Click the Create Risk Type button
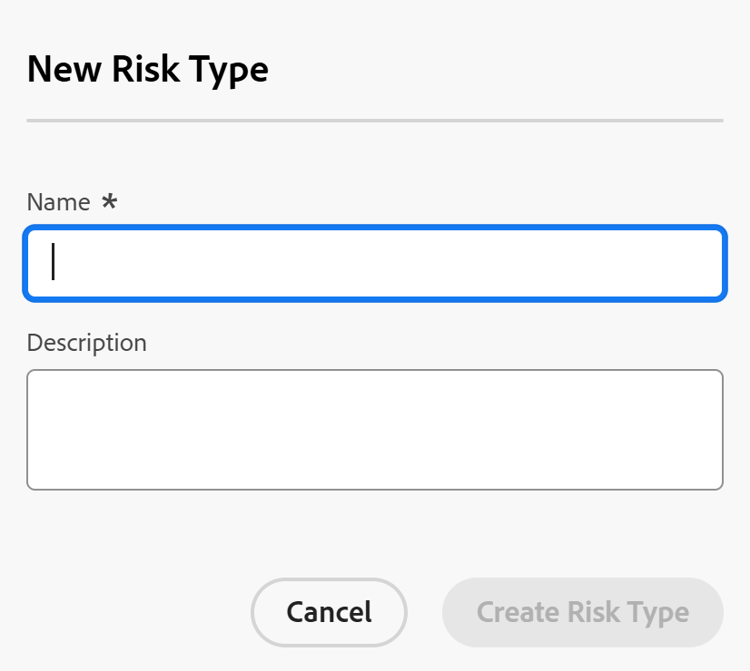This screenshot has height=671, width=750. click(x=582, y=612)
